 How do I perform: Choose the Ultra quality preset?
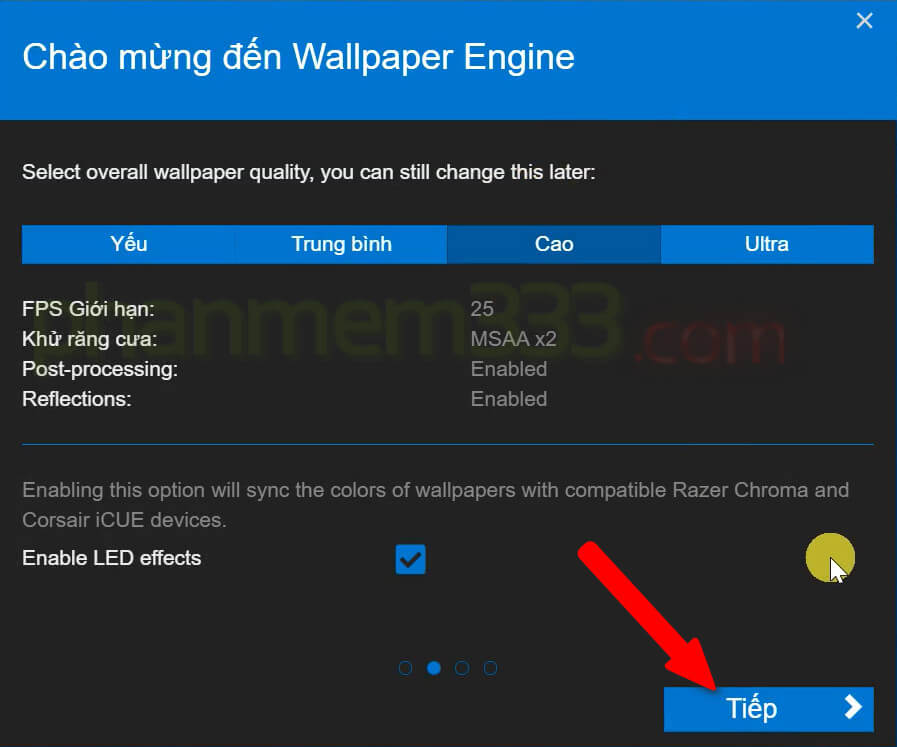[767, 244]
